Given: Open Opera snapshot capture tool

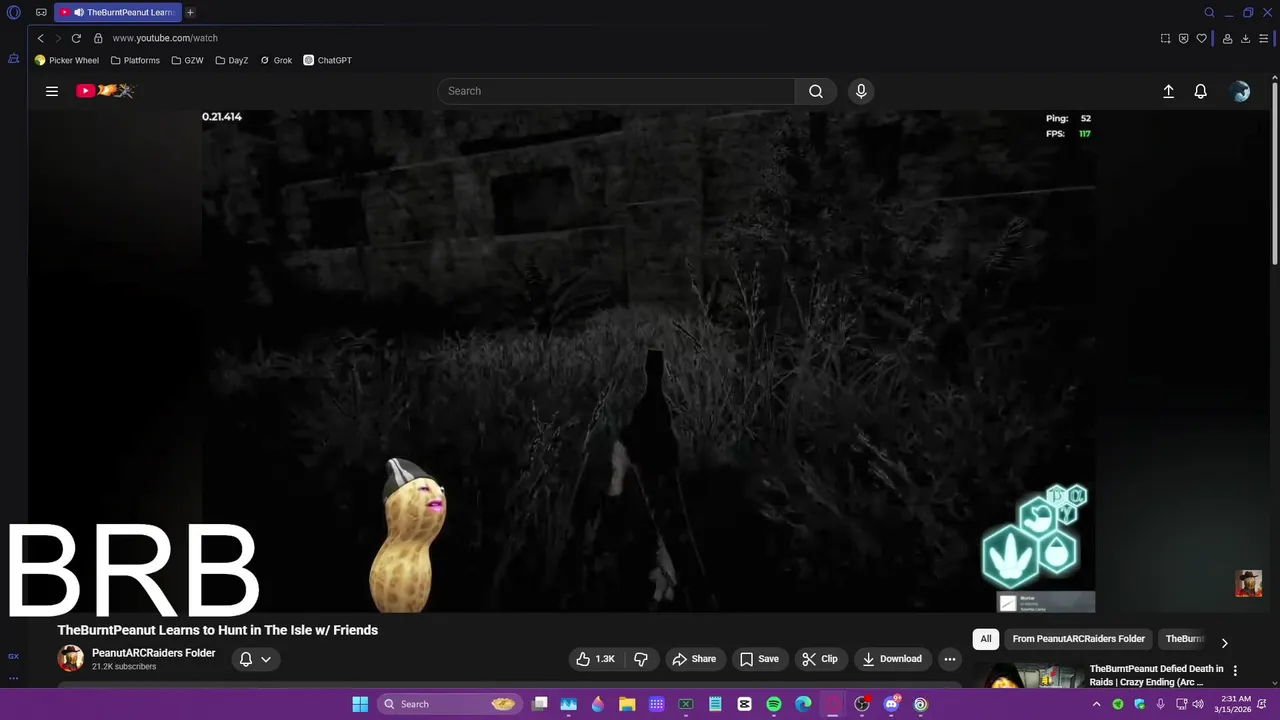Looking at the screenshot, I should [x=1165, y=38].
